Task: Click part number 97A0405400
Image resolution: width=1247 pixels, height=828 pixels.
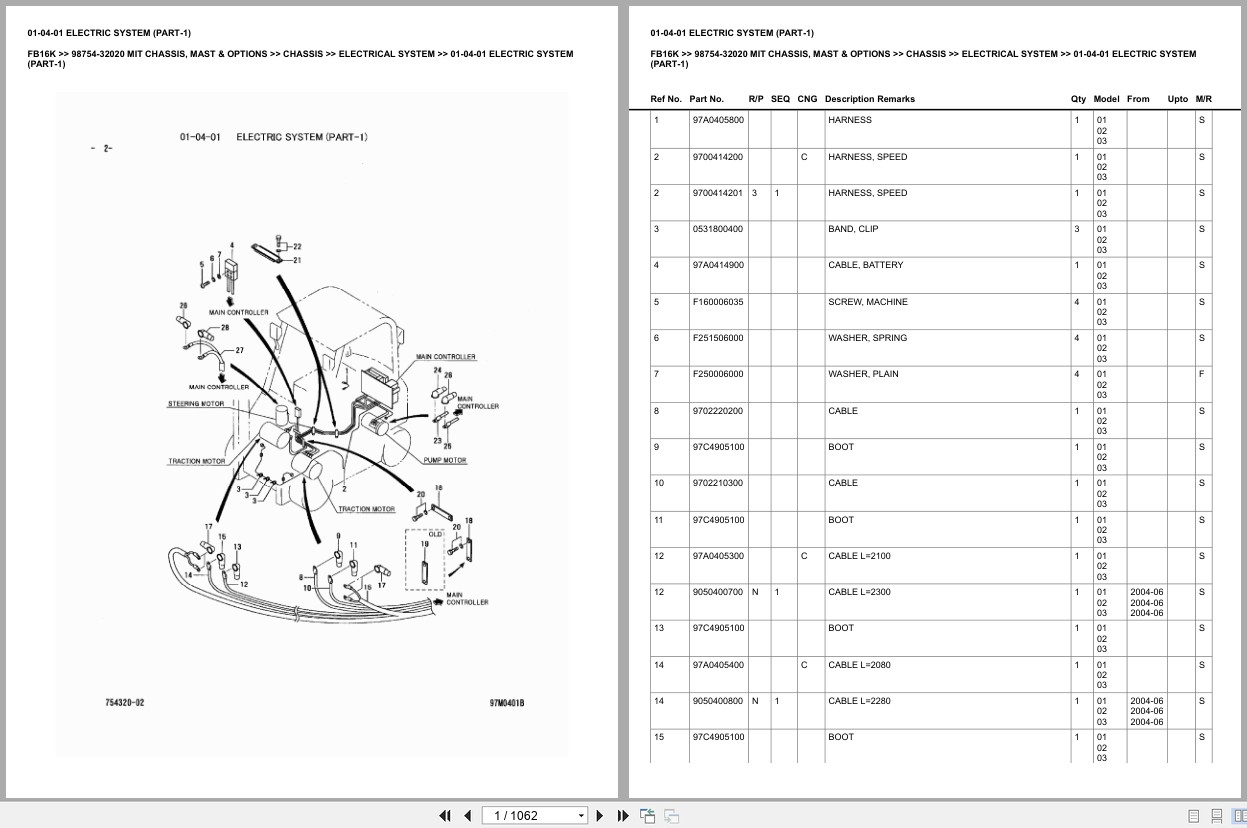Action: 718,665
